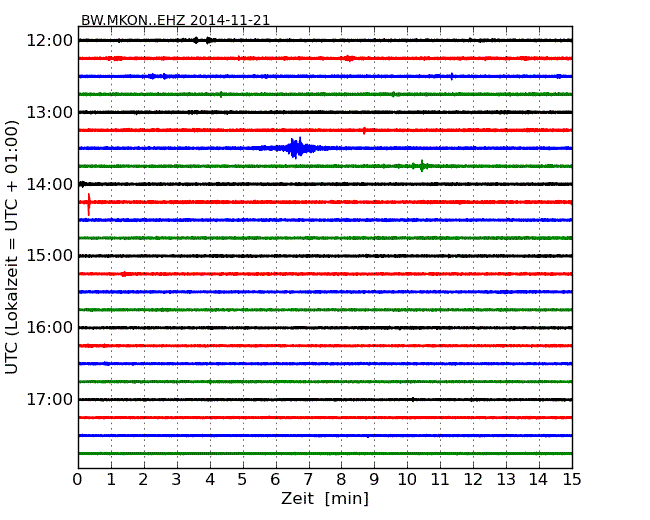Click x-axis tick label 12

[x=473, y=479]
